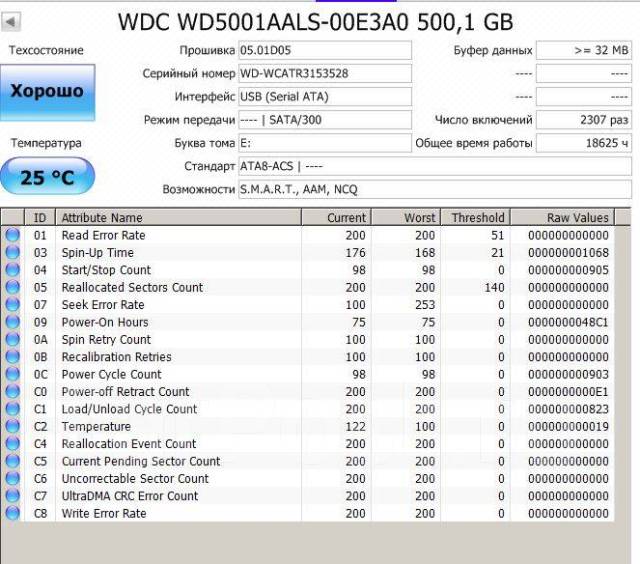Select status circle for UltraDMA CRC Error Count
The height and width of the screenshot is (564, 640).
pos(13,496)
